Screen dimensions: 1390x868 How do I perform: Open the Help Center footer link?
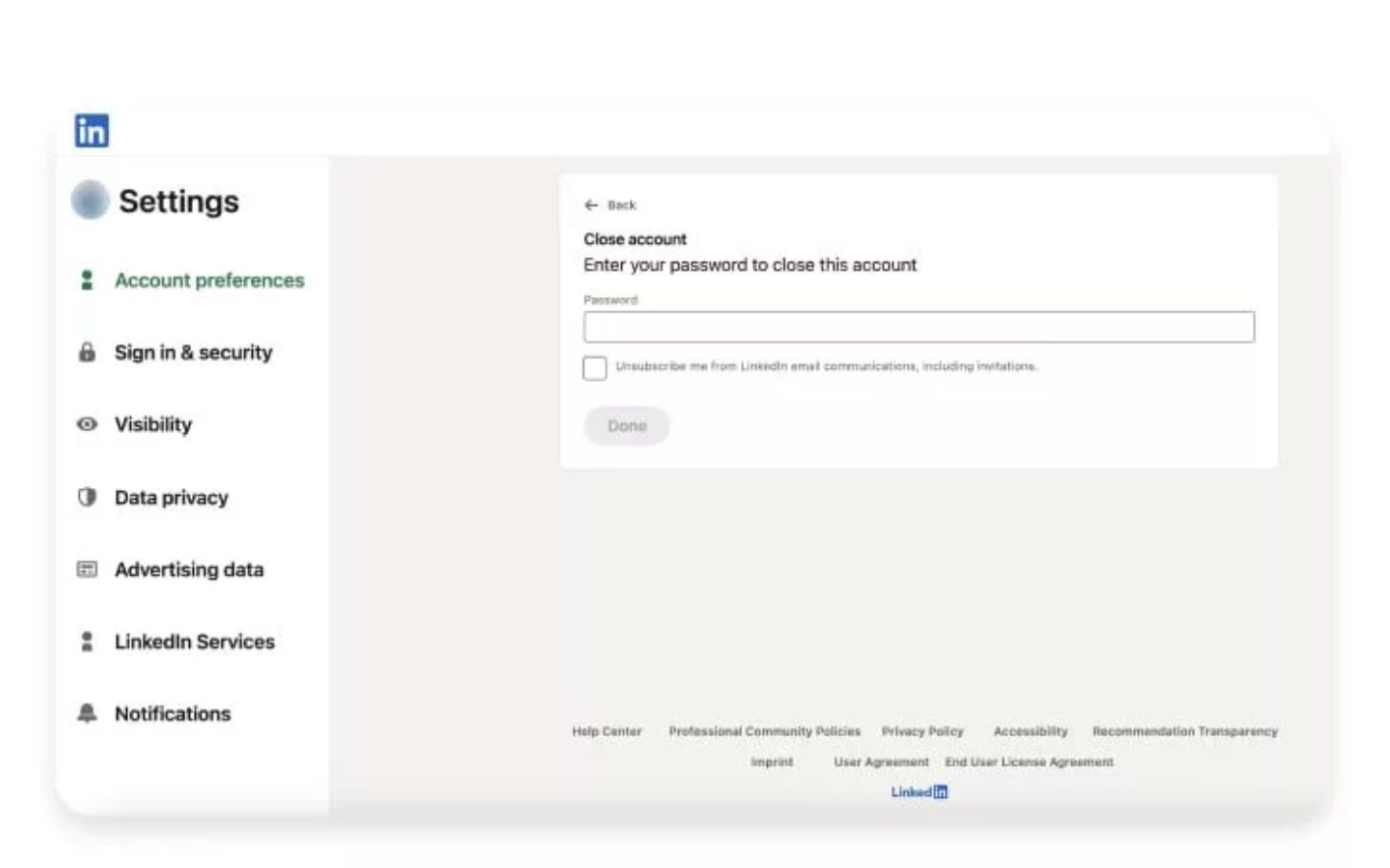[x=606, y=731]
